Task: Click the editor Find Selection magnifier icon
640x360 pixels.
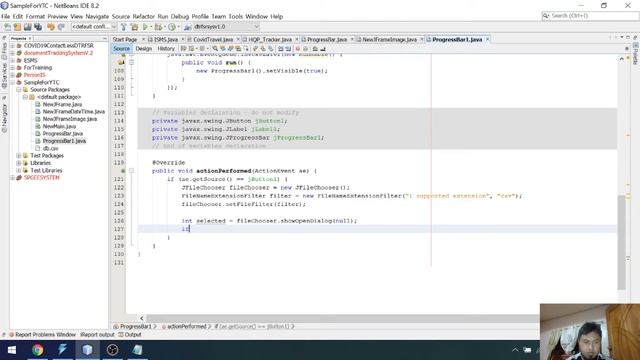Action: tap(215, 49)
